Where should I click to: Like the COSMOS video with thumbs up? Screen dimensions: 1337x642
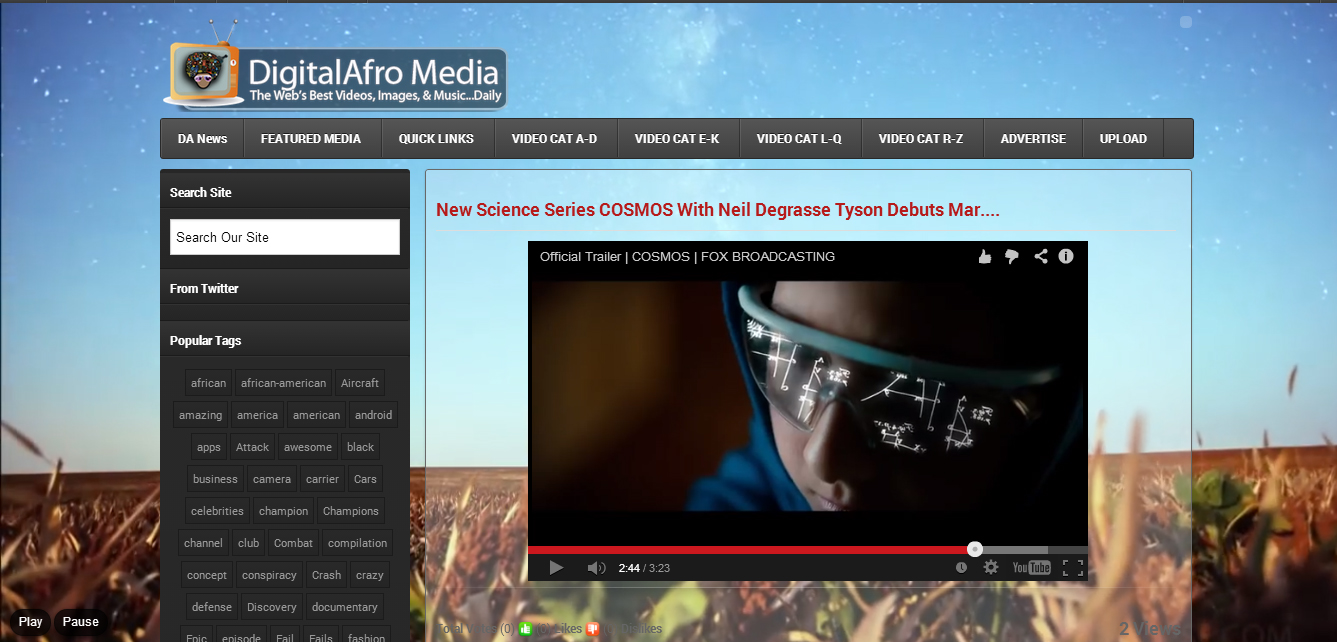point(985,256)
